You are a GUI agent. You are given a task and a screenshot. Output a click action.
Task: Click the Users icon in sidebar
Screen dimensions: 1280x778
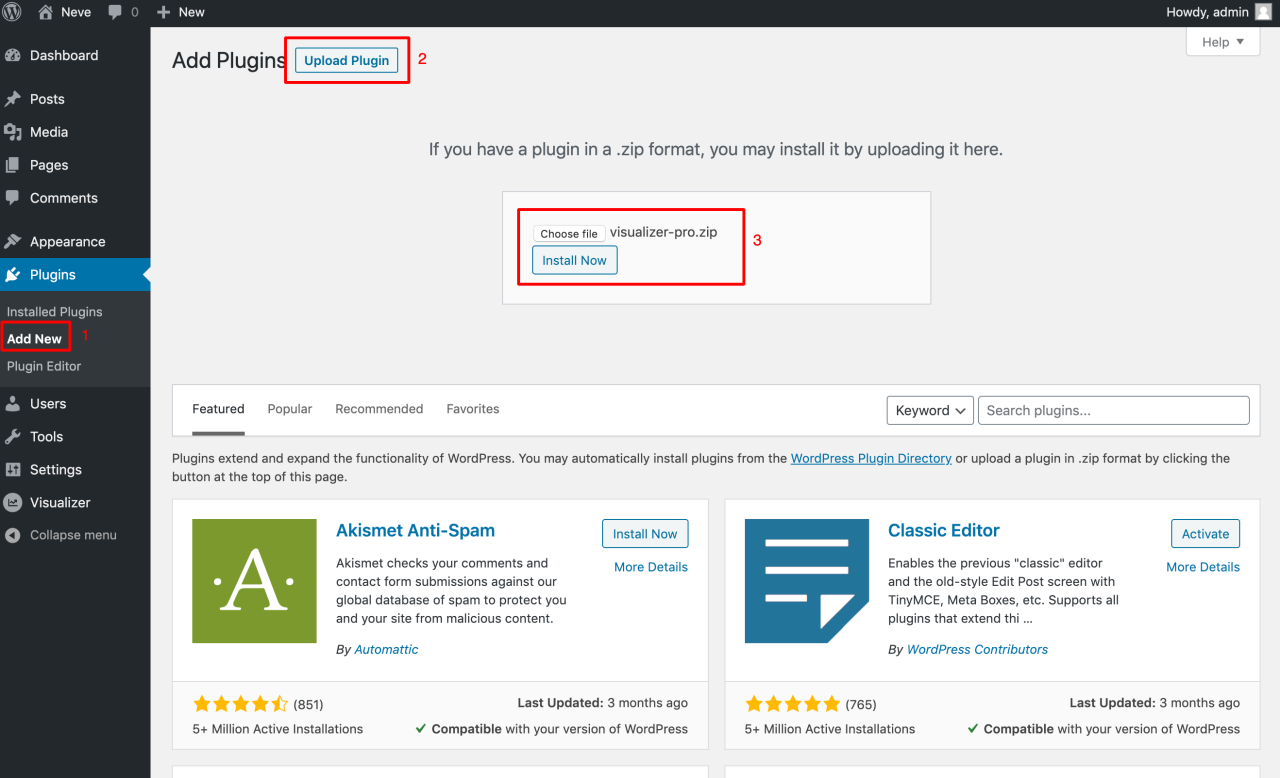click(13, 403)
